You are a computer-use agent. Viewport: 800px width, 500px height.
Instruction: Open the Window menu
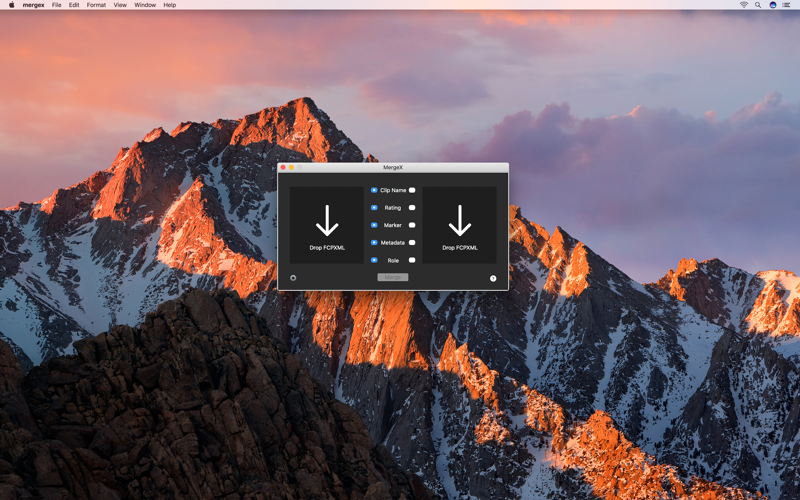click(x=145, y=5)
